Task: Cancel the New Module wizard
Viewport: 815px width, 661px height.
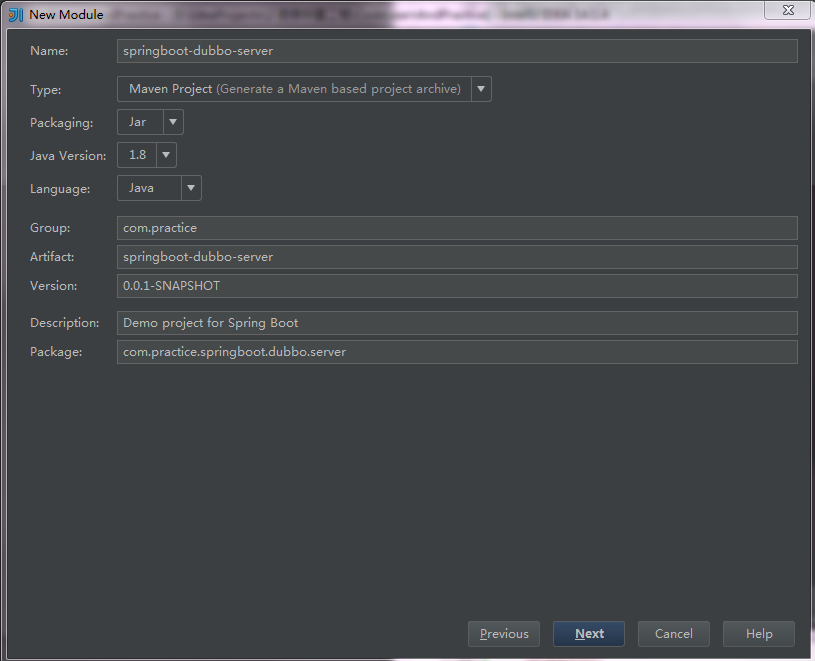Action: [x=674, y=634]
